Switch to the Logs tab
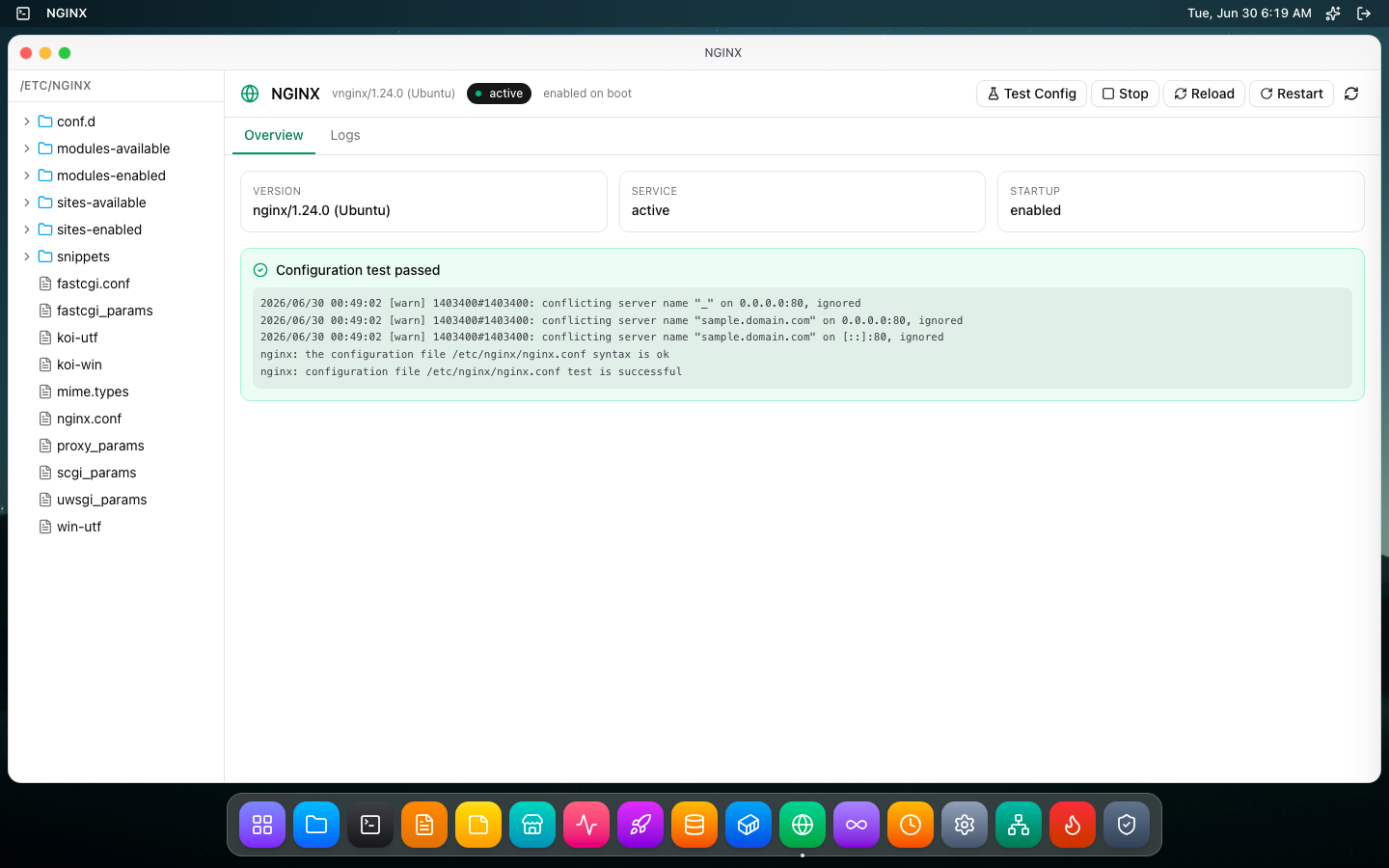Image resolution: width=1389 pixels, height=868 pixels. pyautogui.click(x=345, y=135)
